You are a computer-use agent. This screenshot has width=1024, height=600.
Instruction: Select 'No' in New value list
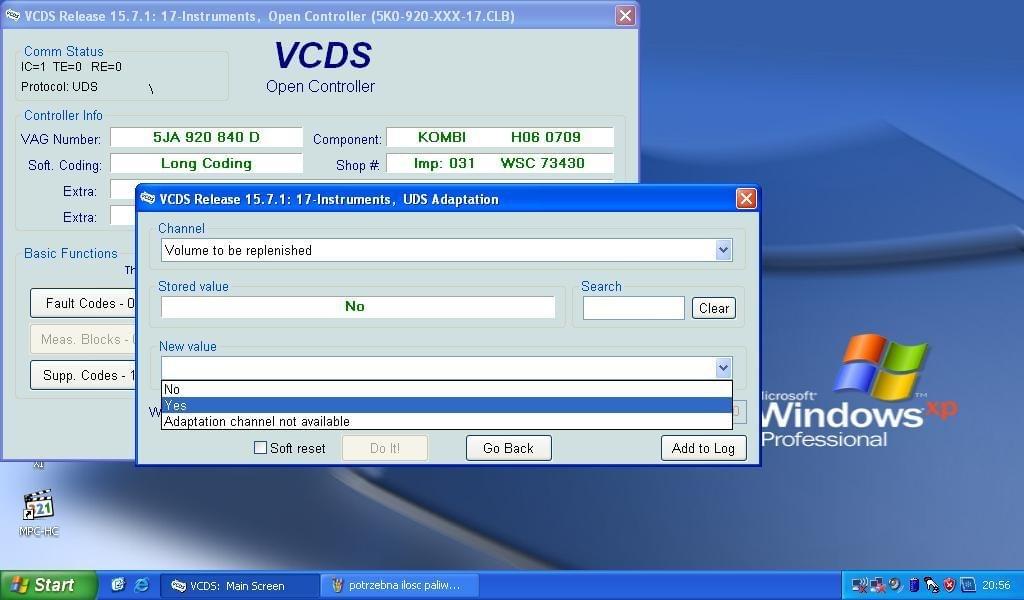(447, 389)
